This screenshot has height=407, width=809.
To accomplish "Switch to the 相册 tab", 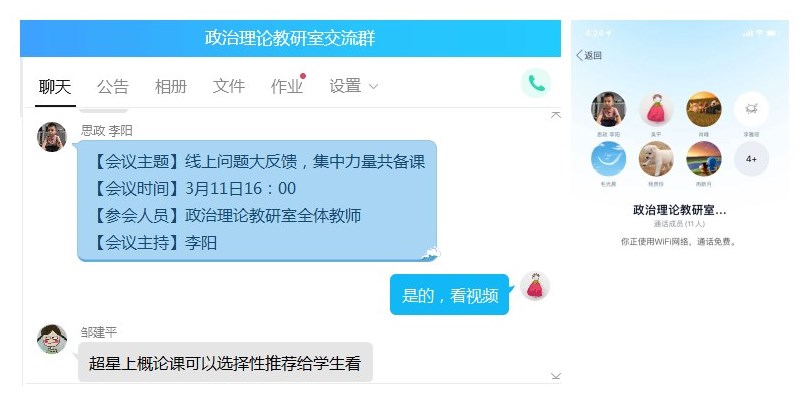I will coord(171,86).
